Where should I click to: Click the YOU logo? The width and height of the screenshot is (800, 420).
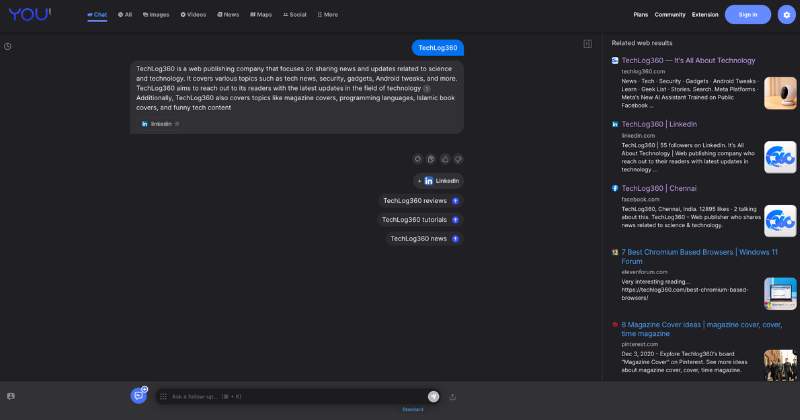pos(30,14)
